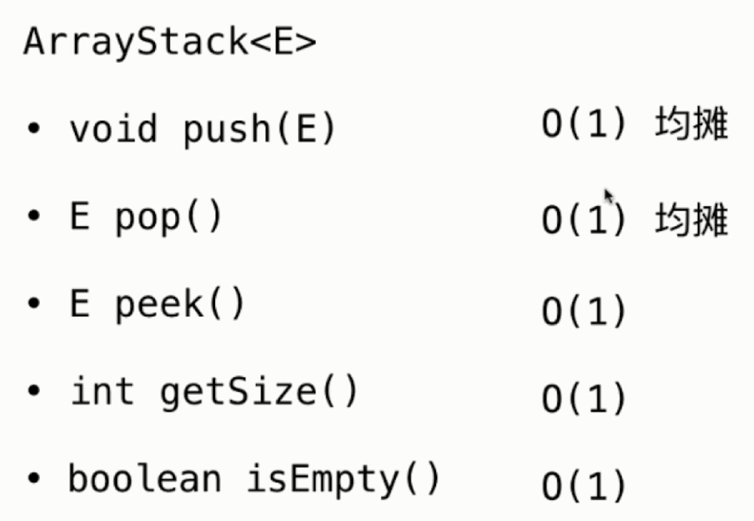This screenshot has height=521, width=754.
Task: Select the int getSize() method text
Action: point(214,391)
